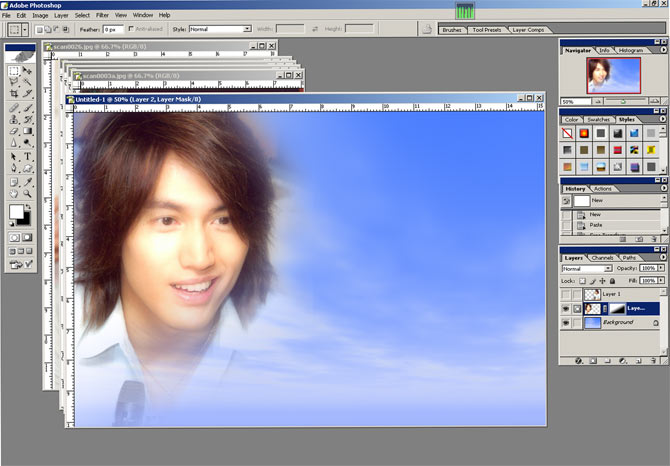
Task: Pick the Healing Brush tool
Action: [x=14, y=108]
